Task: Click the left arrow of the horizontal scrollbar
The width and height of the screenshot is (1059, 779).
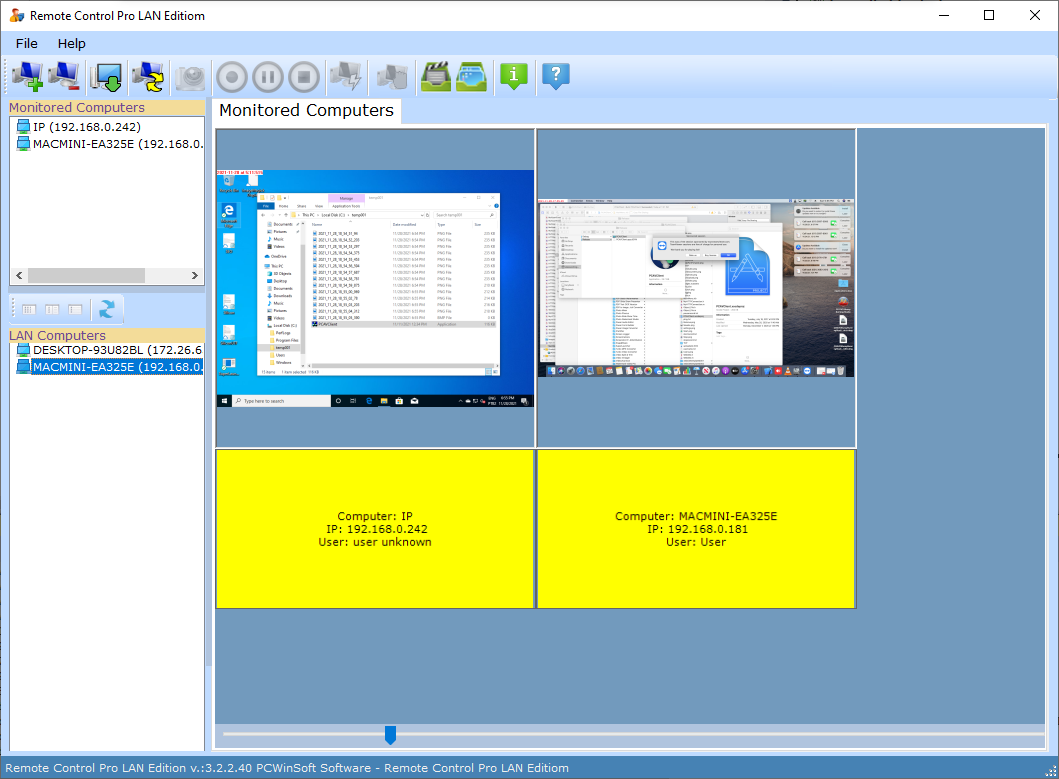Action: click(19, 276)
